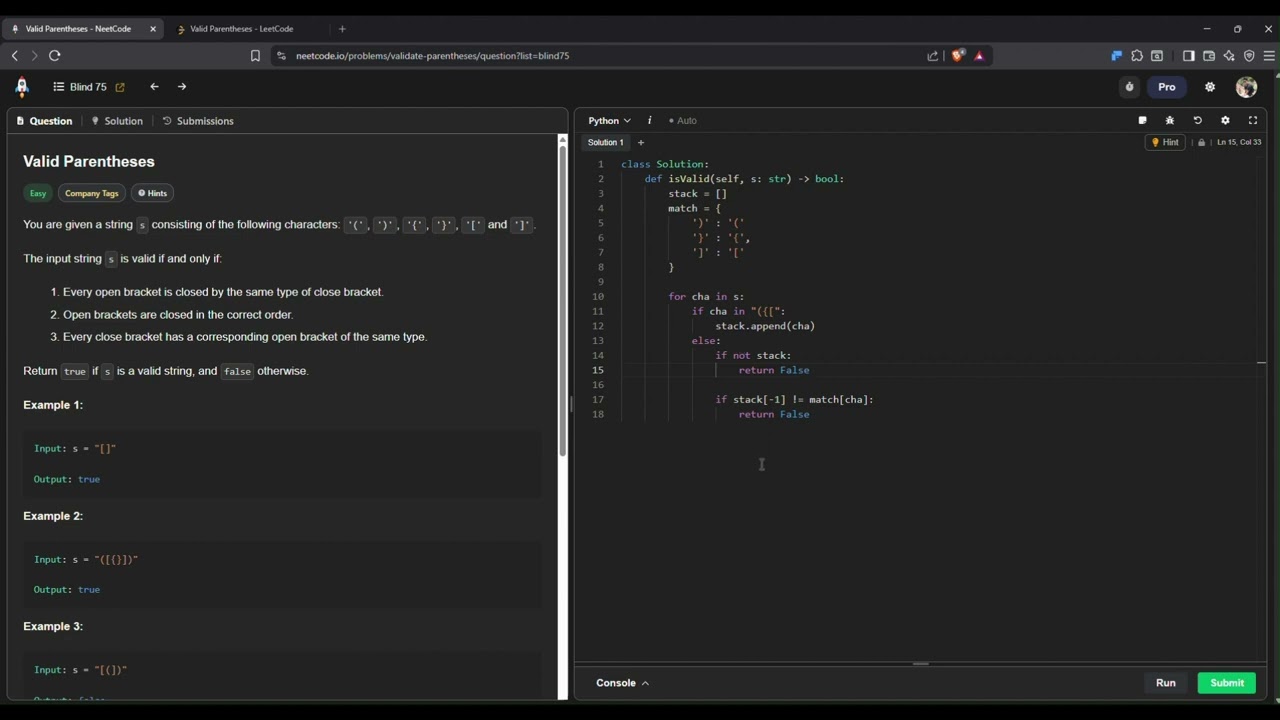Start the stopwatch timer icon
Screen dimensions: 1280x720
[1130, 87]
